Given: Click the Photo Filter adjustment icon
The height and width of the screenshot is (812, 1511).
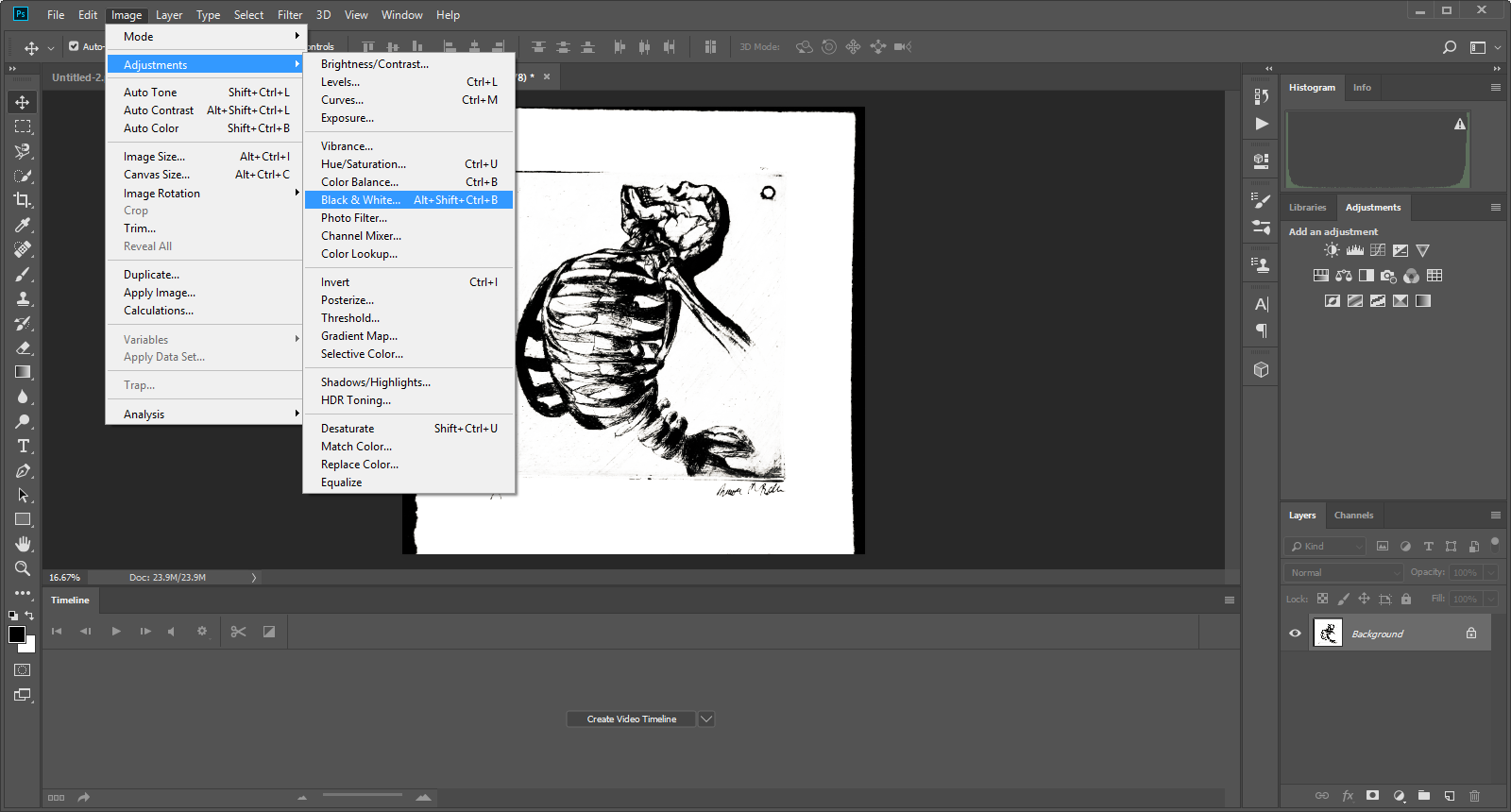Looking at the screenshot, I should [x=1388, y=276].
